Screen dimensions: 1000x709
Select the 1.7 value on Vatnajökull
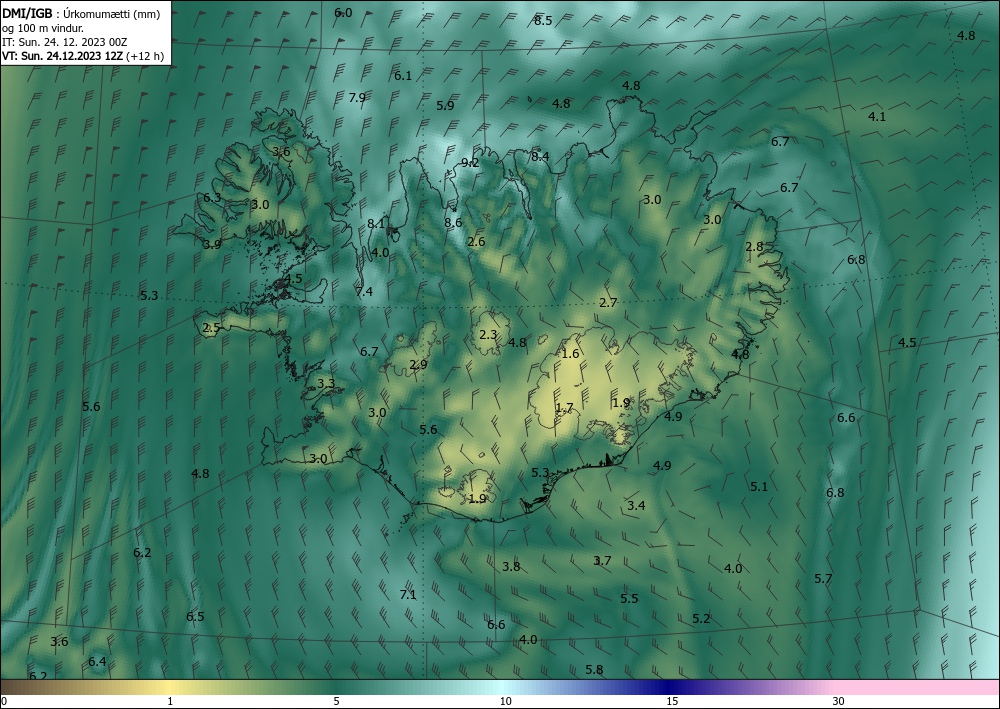click(x=564, y=408)
